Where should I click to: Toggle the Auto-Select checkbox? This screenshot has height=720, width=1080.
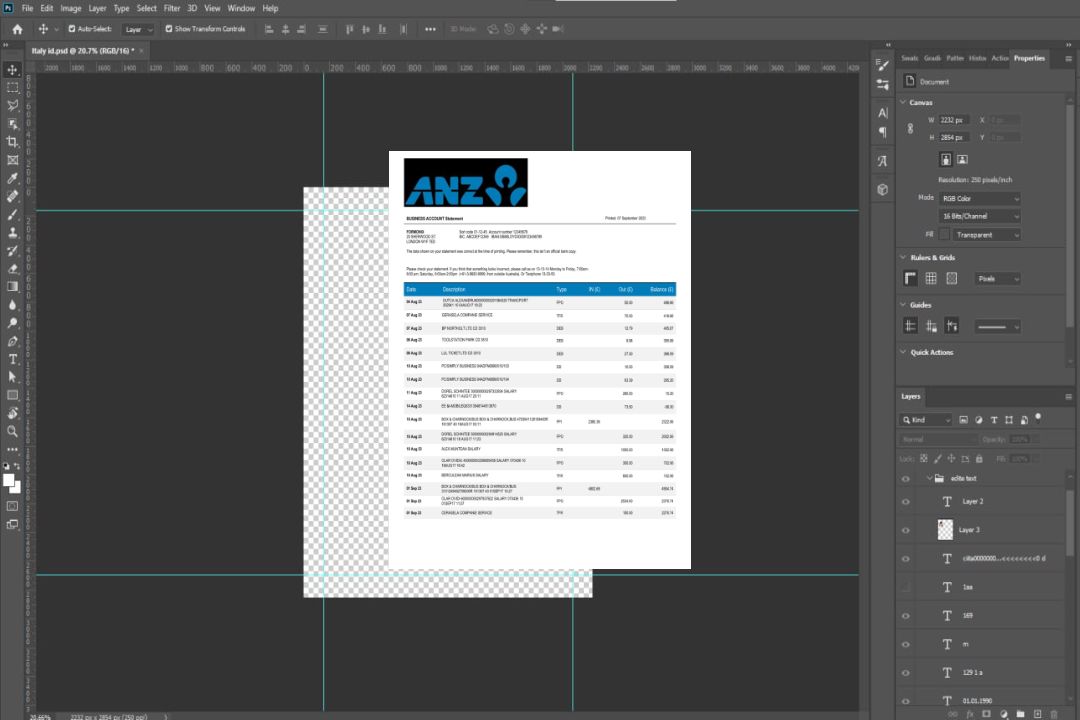point(72,29)
